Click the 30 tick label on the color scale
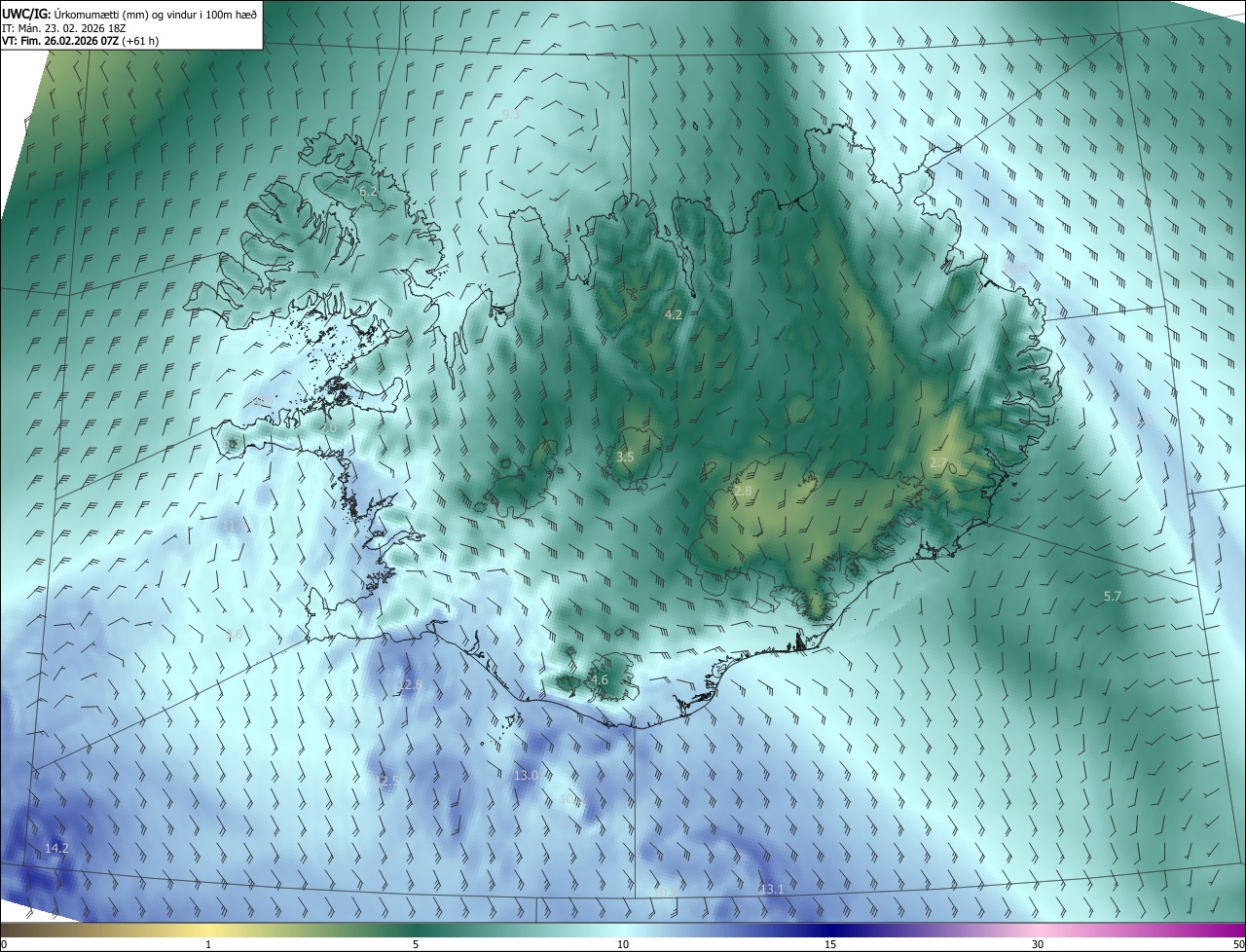This screenshot has height=952, width=1246. (1038, 944)
